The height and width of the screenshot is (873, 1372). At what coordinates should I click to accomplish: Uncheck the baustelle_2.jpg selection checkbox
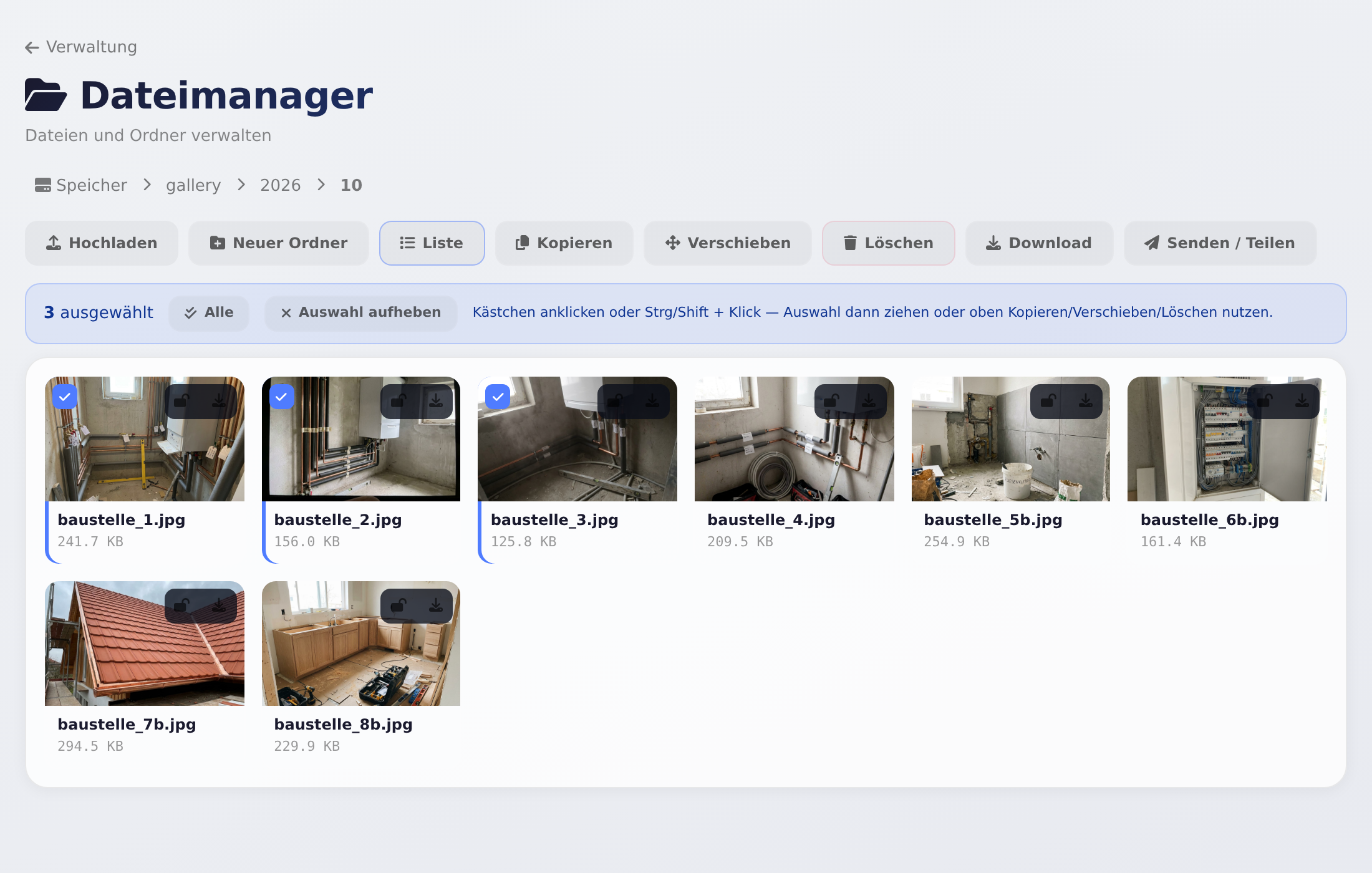[x=282, y=397]
